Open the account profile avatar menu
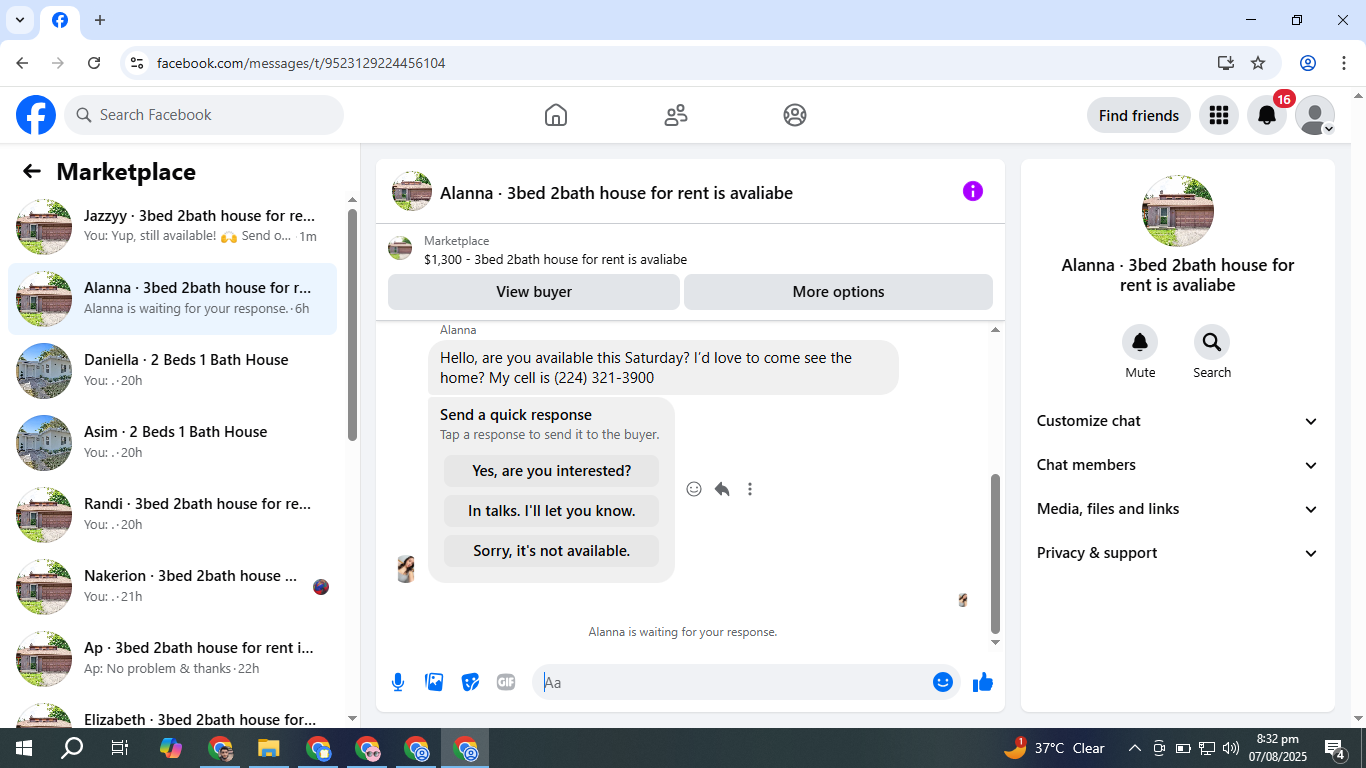The height and width of the screenshot is (768, 1366). tap(1315, 115)
